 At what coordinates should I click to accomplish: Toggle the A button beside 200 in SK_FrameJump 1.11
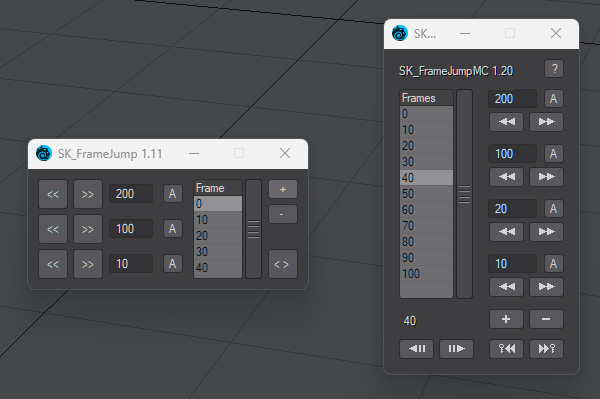(173, 194)
